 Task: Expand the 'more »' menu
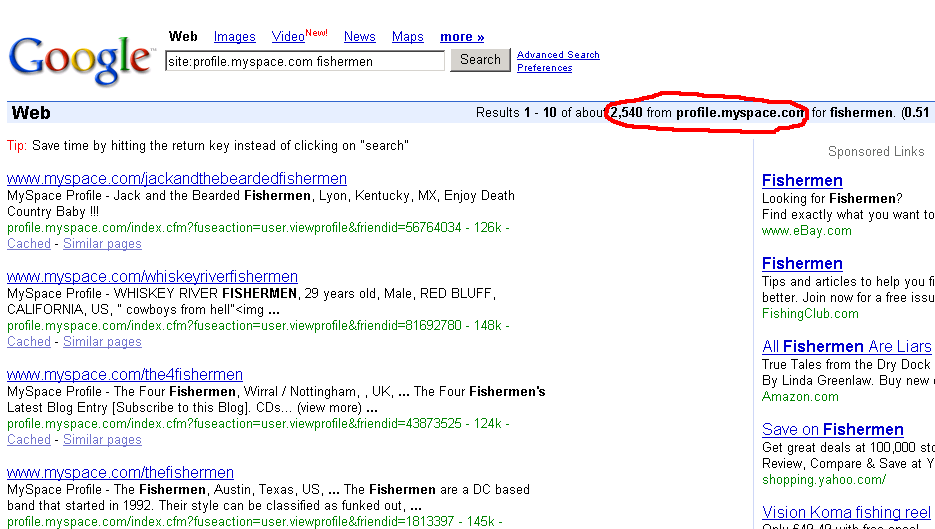pyautogui.click(x=462, y=37)
